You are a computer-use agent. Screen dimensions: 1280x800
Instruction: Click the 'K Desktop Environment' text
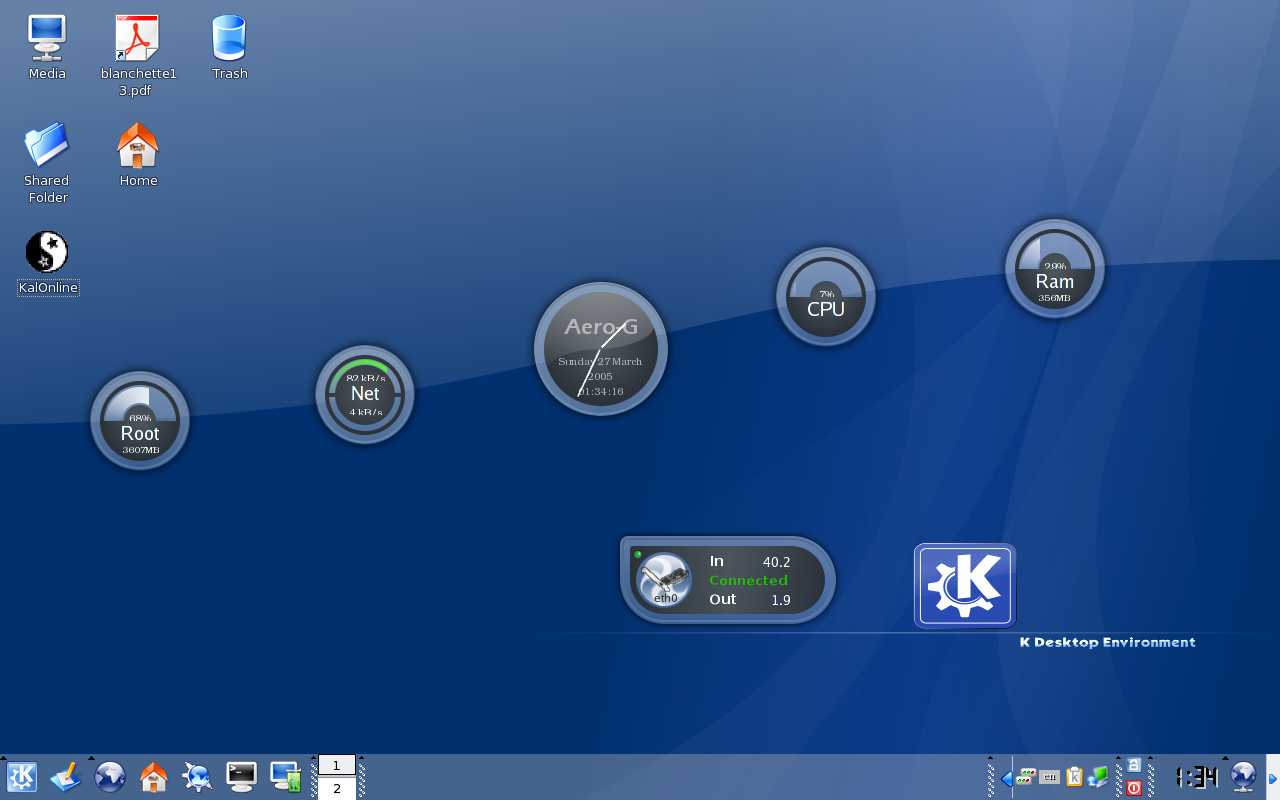[1107, 642]
